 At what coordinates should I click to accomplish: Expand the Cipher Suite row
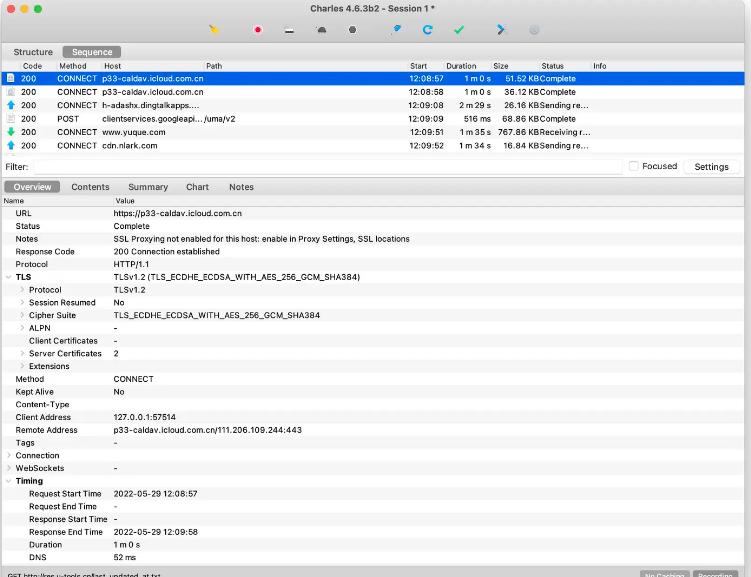point(22,315)
